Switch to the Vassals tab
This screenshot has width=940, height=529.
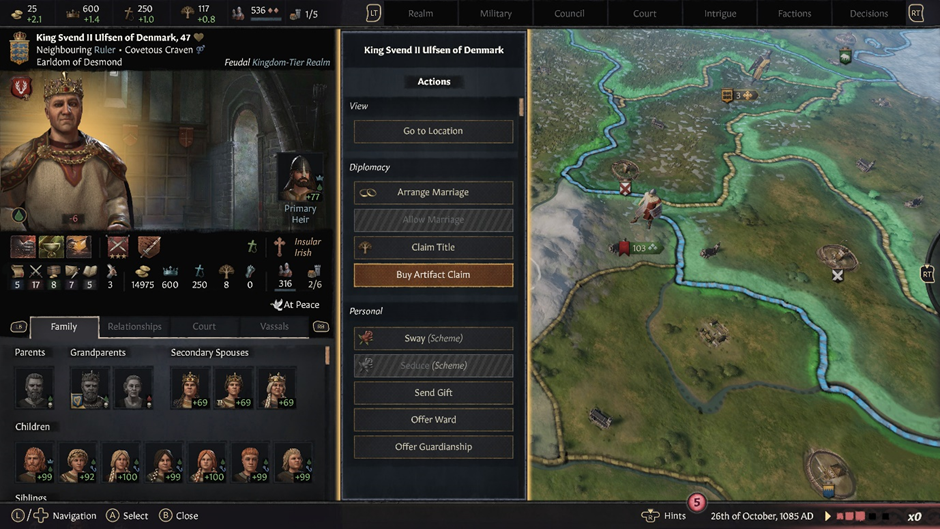pyautogui.click(x=274, y=326)
